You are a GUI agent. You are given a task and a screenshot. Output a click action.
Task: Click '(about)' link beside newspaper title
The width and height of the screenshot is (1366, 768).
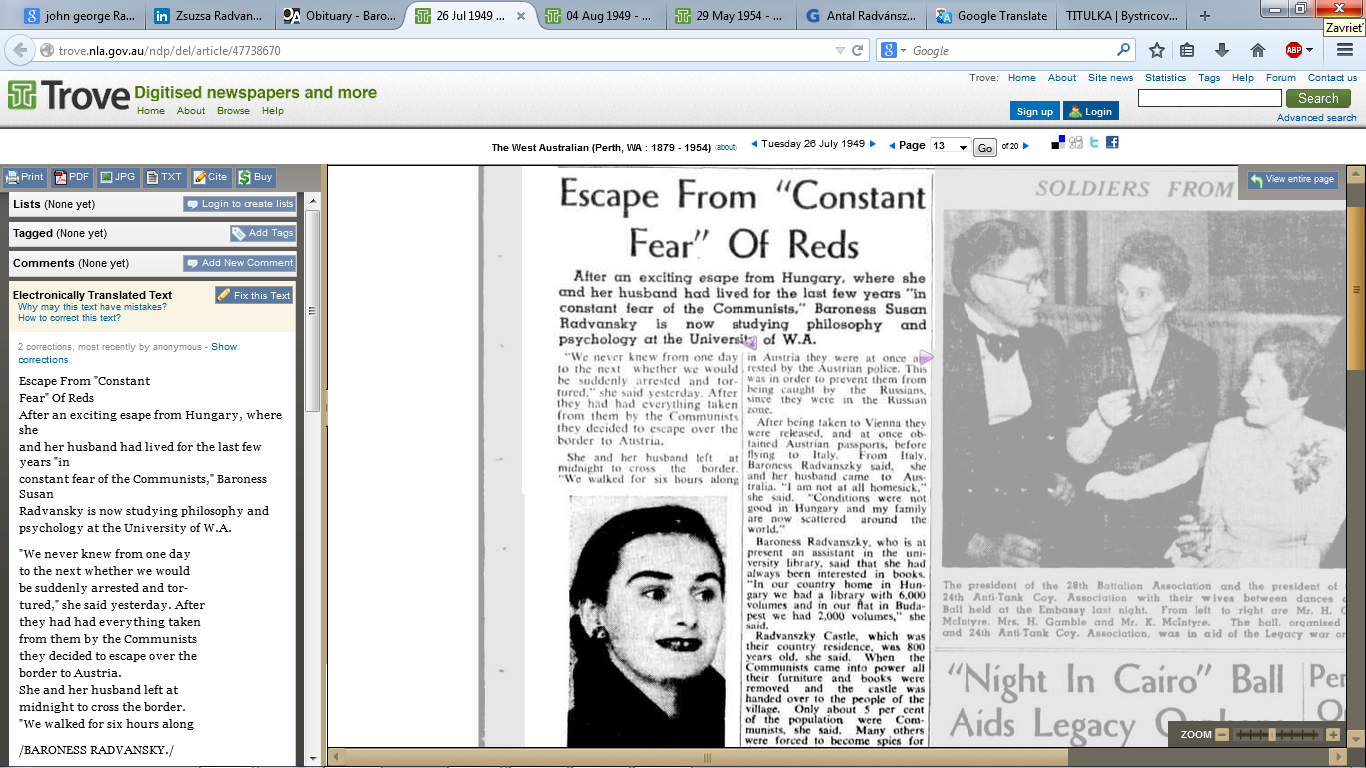pos(726,147)
